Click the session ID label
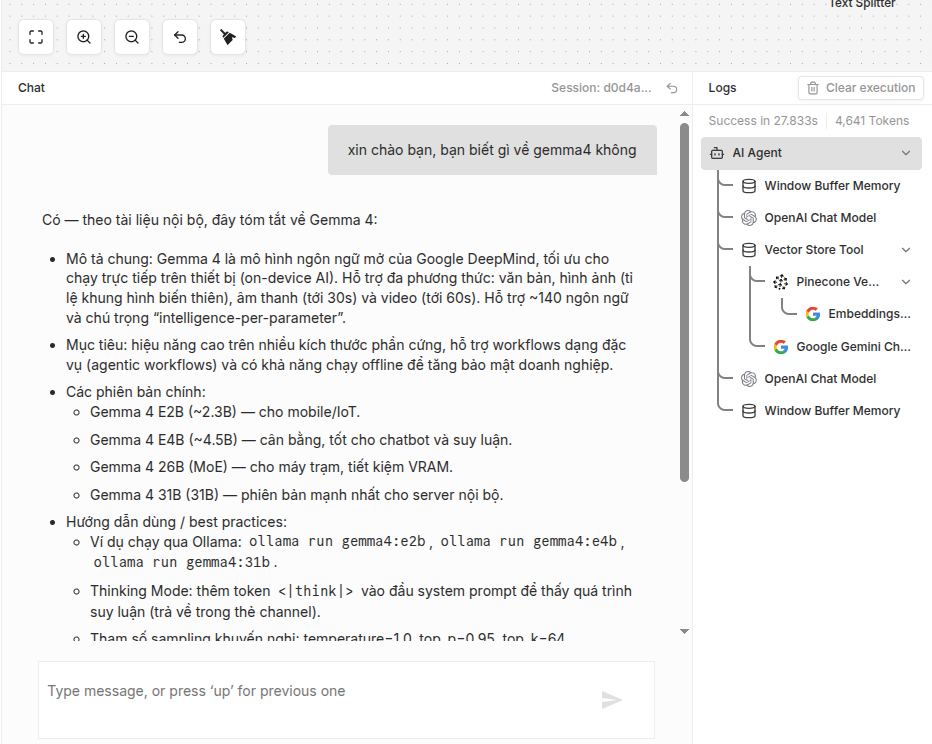Screen dimensions: 932x744 601,88
